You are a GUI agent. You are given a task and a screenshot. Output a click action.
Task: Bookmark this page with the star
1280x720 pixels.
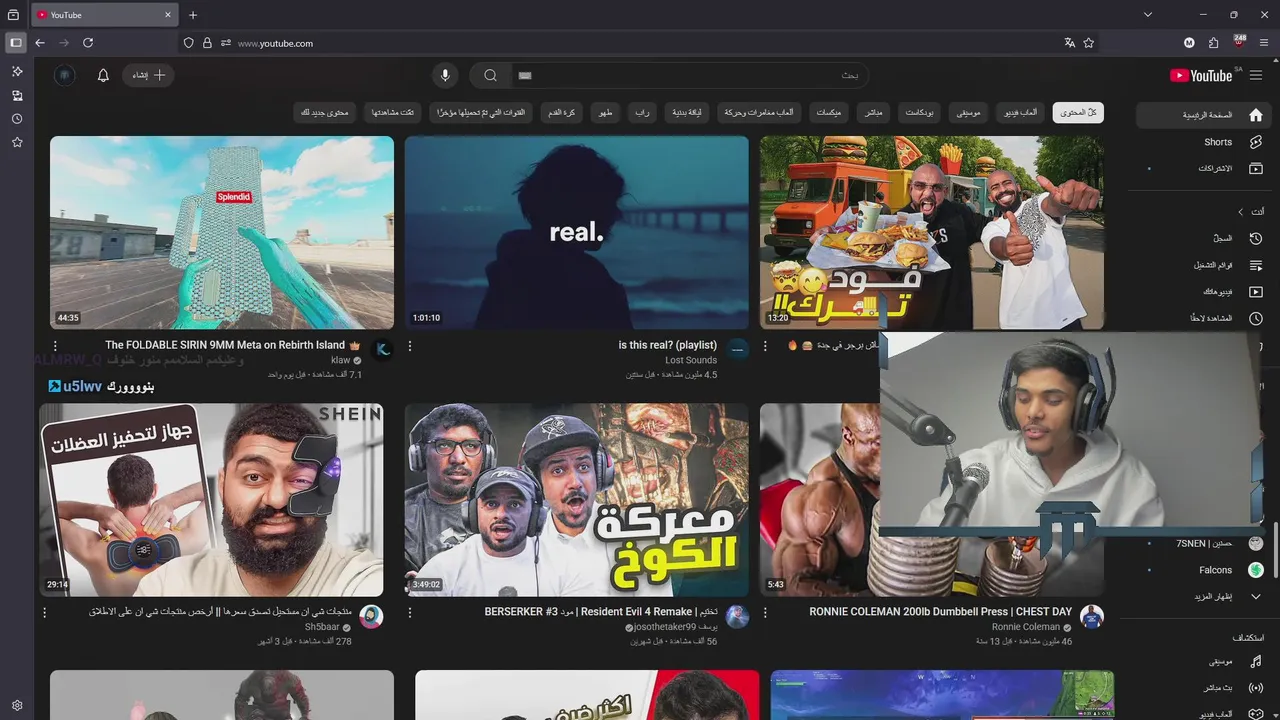pyautogui.click(x=1089, y=43)
